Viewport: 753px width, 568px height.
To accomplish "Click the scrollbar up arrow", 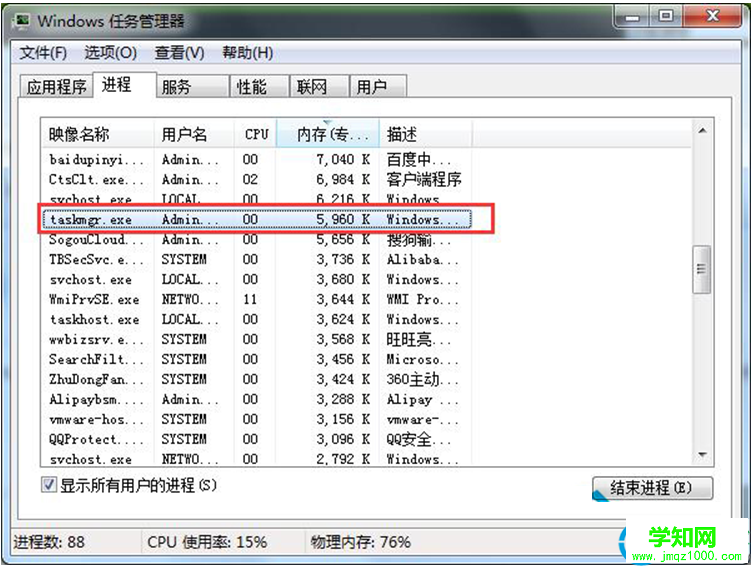I will [x=702, y=131].
